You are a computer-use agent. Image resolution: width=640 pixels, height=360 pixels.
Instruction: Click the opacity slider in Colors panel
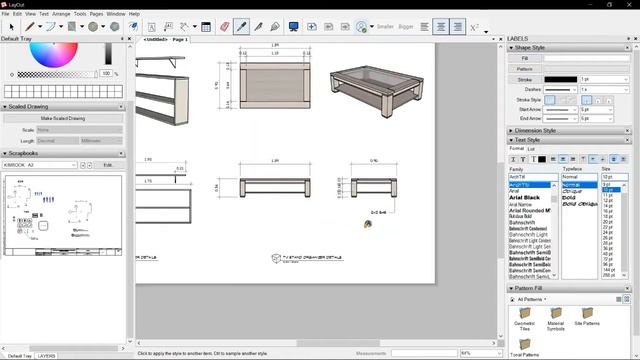click(57, 74)
